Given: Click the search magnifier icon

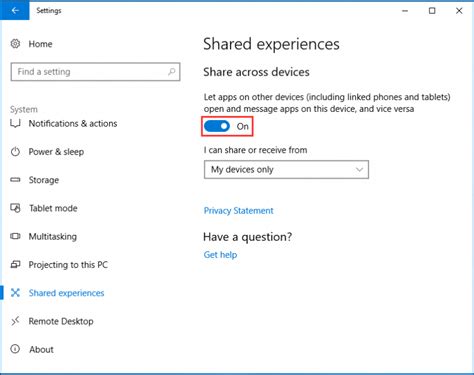Looking at the screenshot, I should [x=172, y=71].
